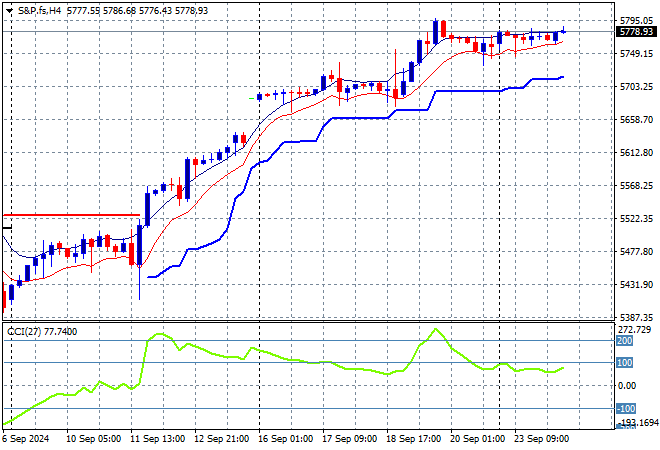Screen dimensions: 660x450
Task: Click the current price tag 5778.93
Action: click(636, 32)
